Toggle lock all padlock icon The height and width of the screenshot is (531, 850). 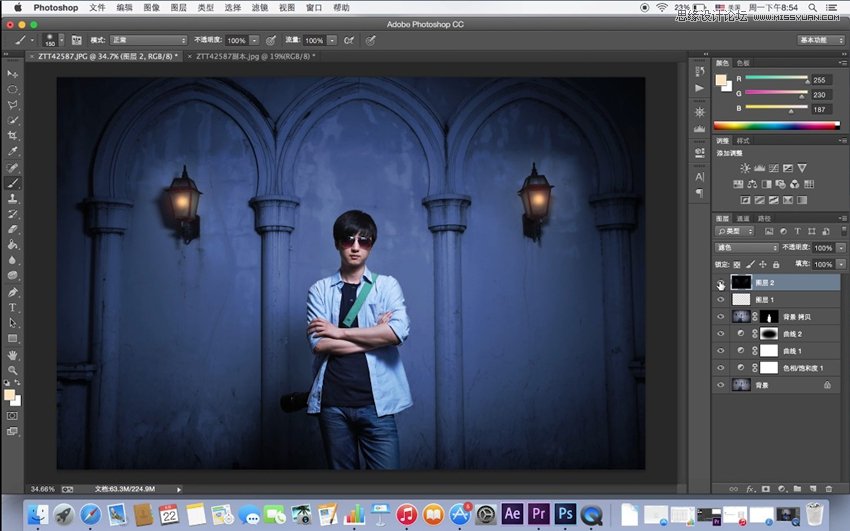[x=776, y=264]
